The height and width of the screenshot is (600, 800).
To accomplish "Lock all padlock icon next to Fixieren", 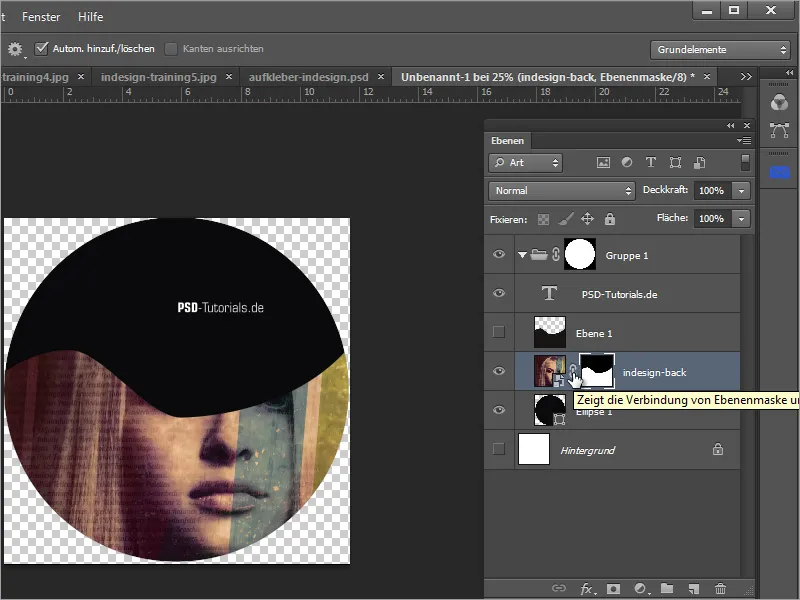I will coord(610,219).
